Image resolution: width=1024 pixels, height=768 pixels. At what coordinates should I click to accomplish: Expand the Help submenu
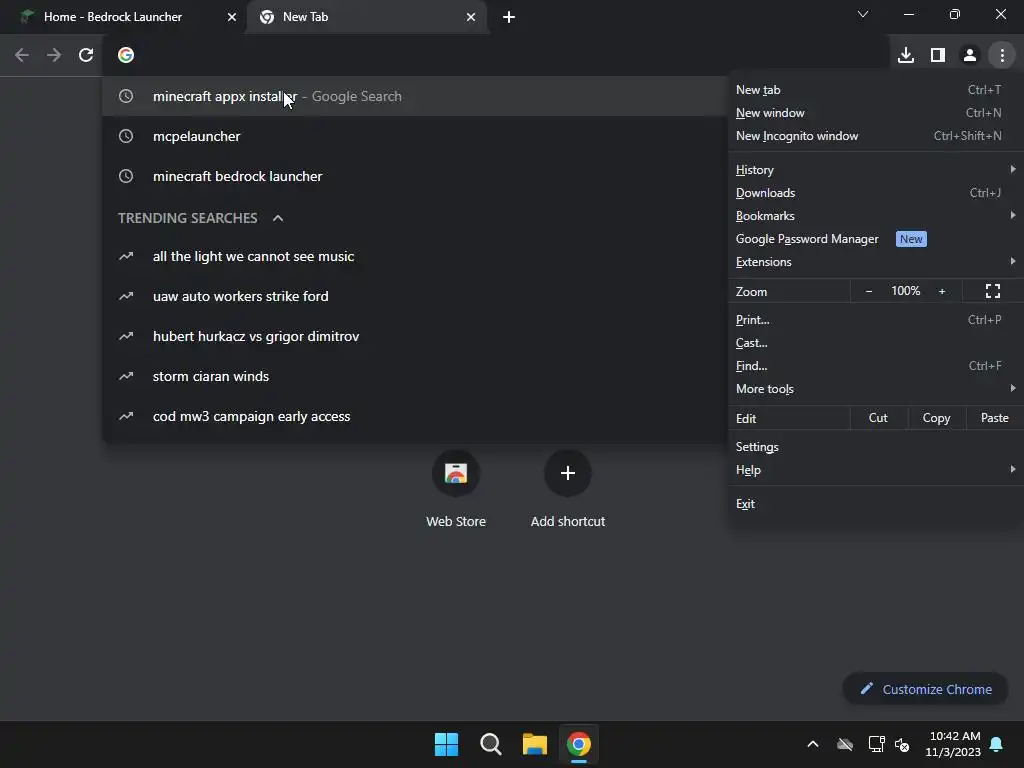tap(875, 470)
